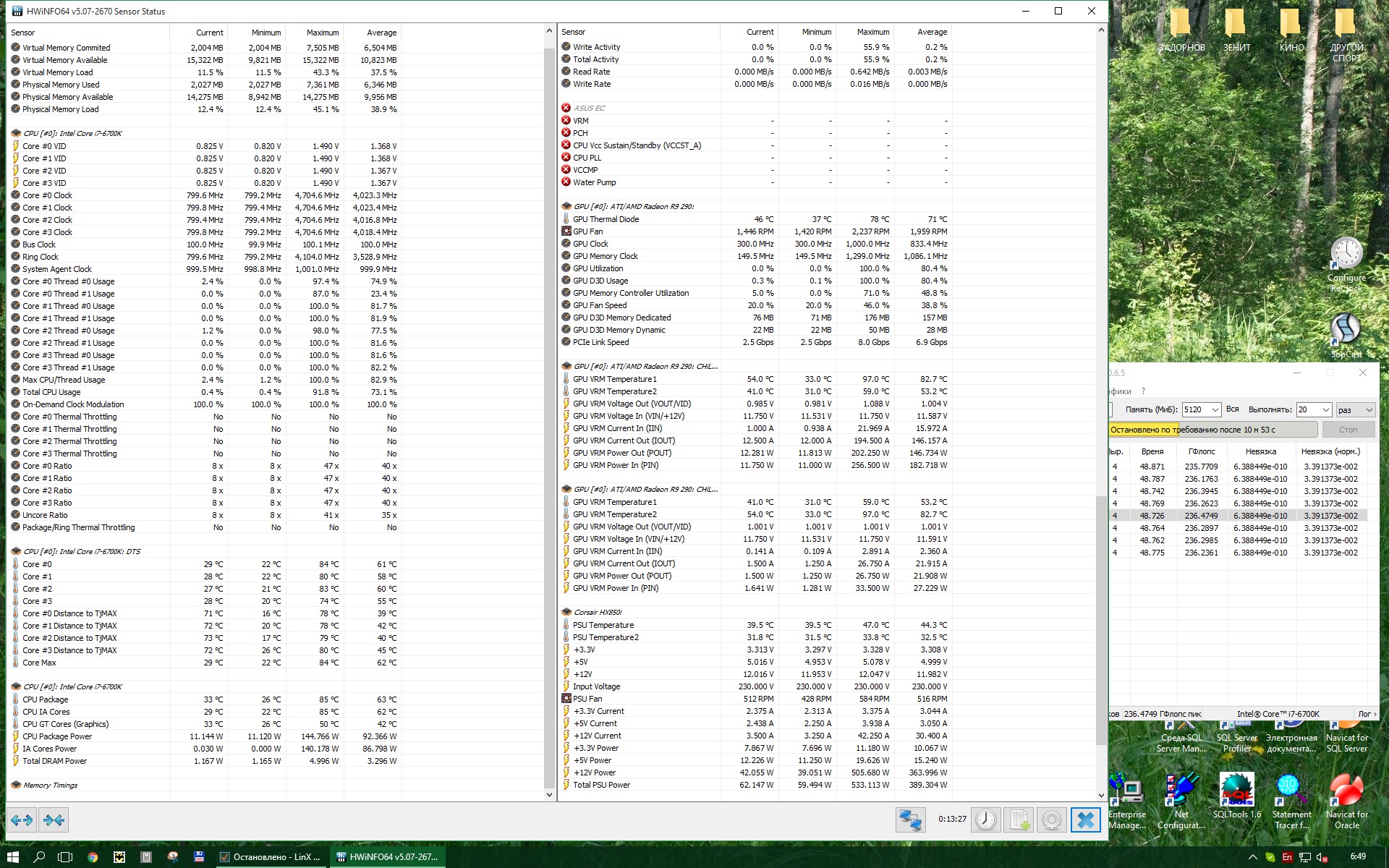Open the Windows search magnifier on the taskbar
The image size is (1389, 868).
click(39, 857)
